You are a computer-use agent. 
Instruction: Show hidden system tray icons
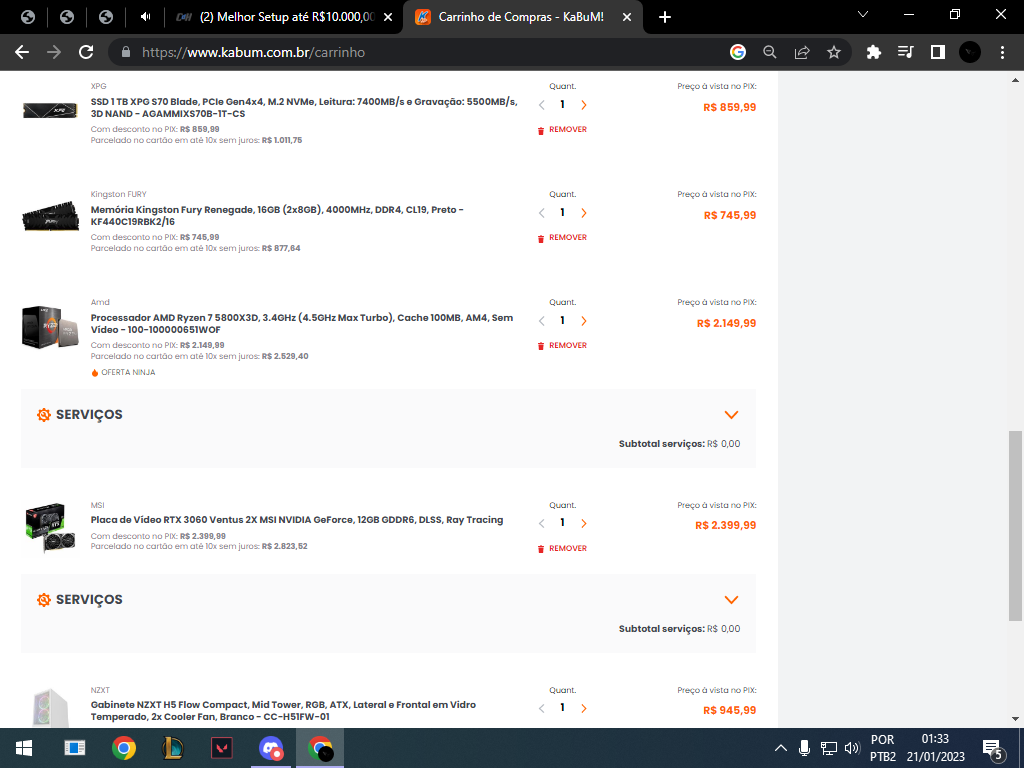tap(780, 748)
